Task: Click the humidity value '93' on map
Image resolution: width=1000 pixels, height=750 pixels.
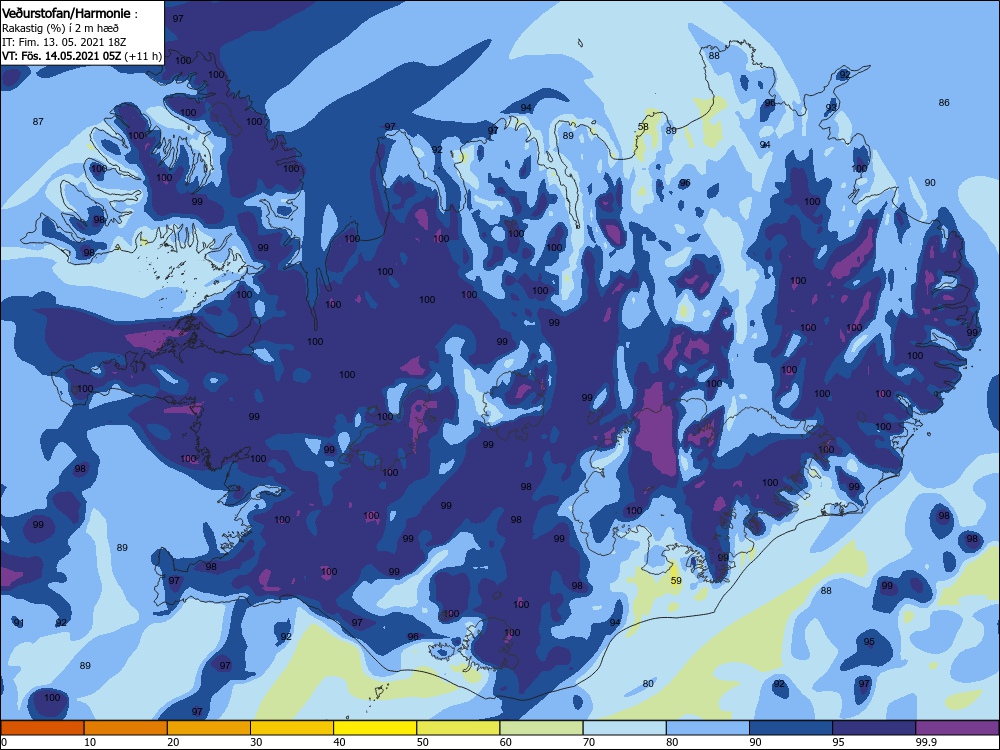Action: click(x=831, y=107)
